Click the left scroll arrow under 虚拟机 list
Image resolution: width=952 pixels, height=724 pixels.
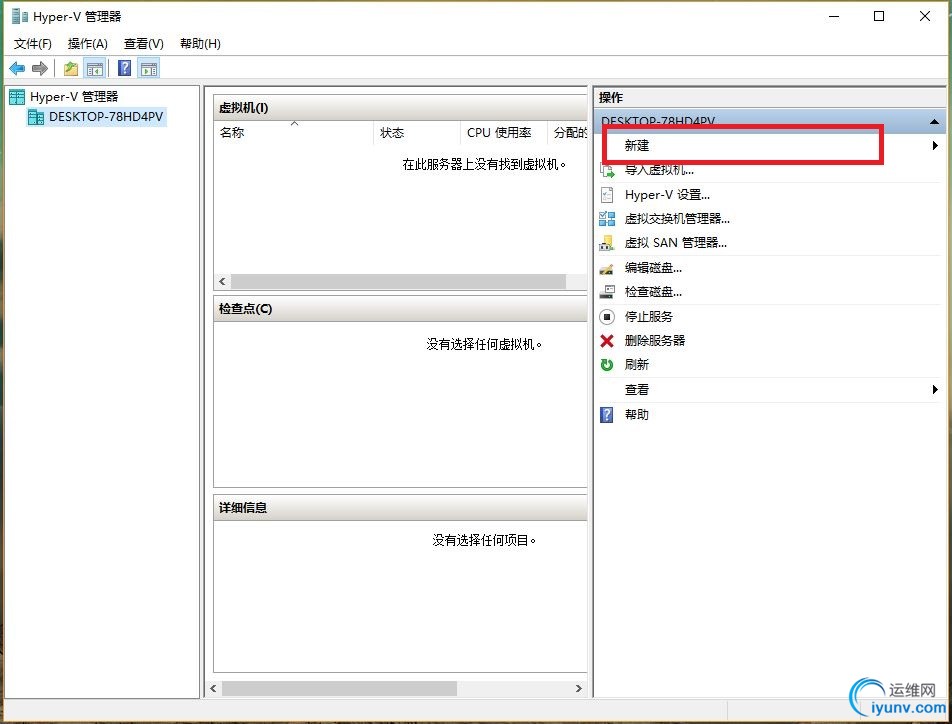tap(222, 281)
